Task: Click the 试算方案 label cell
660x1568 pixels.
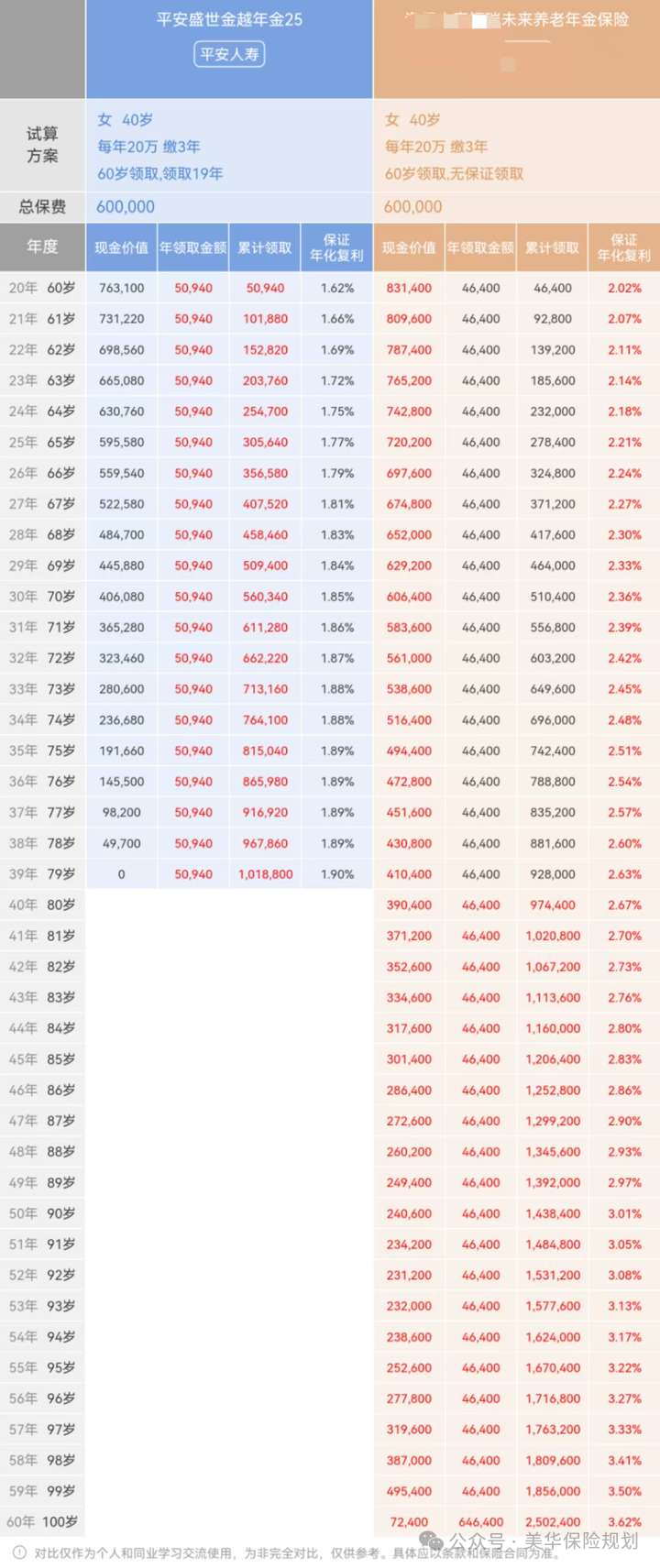Action: (42, 145)
